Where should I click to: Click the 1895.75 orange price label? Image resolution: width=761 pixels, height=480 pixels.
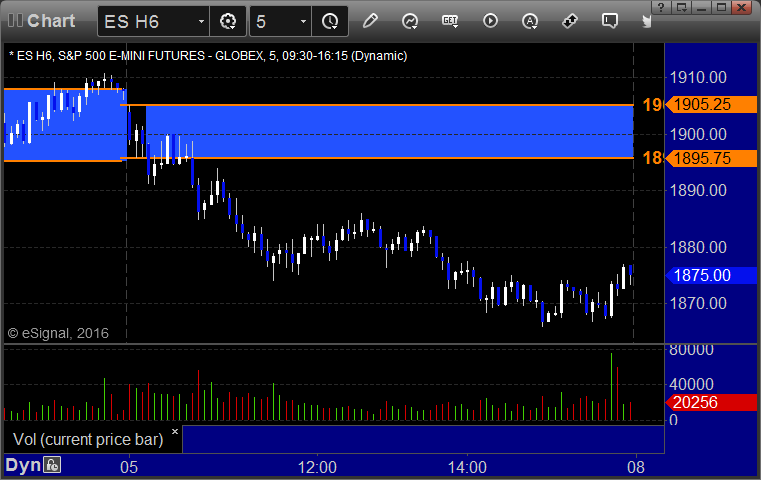pyautogui.click(x=711, y=158)
